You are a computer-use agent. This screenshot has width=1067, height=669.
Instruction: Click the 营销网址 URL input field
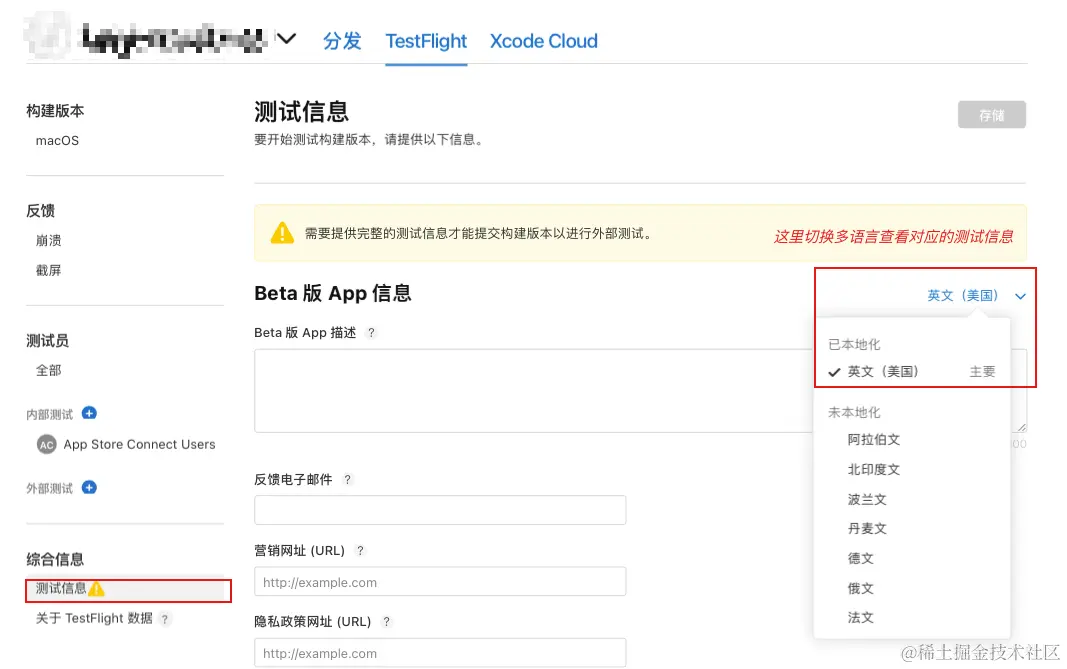click(440, 582)
